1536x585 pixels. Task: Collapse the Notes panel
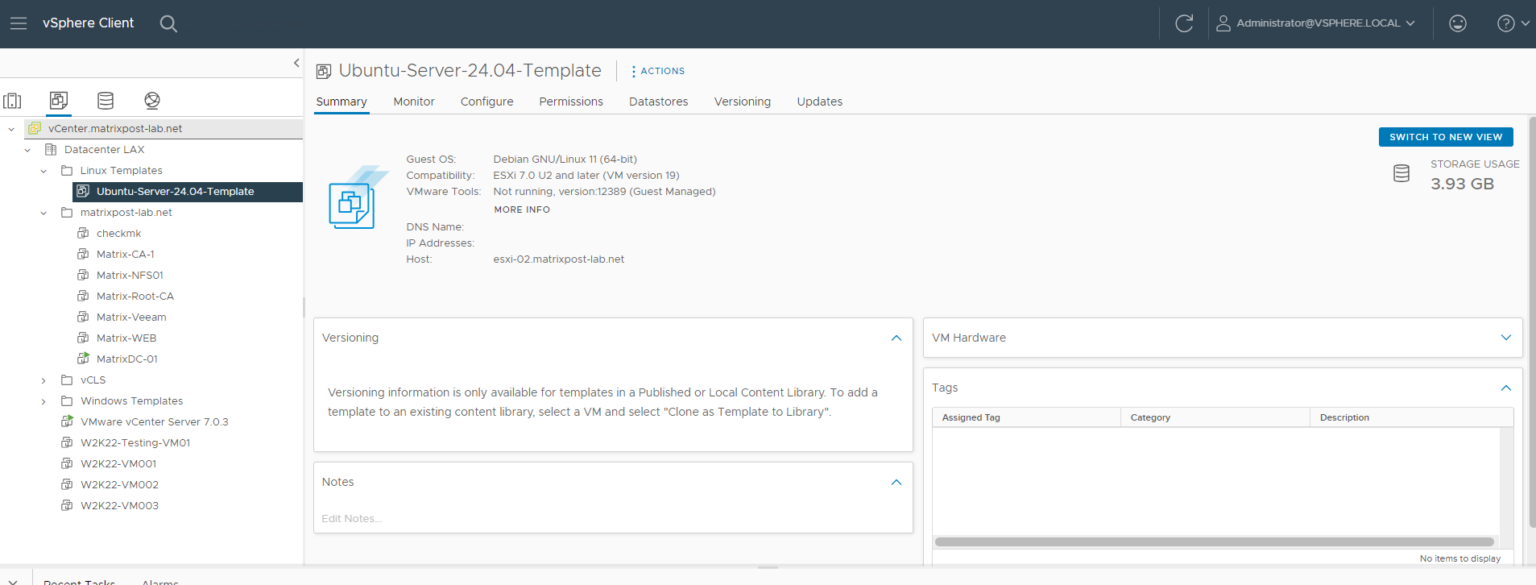pos(896,481)
